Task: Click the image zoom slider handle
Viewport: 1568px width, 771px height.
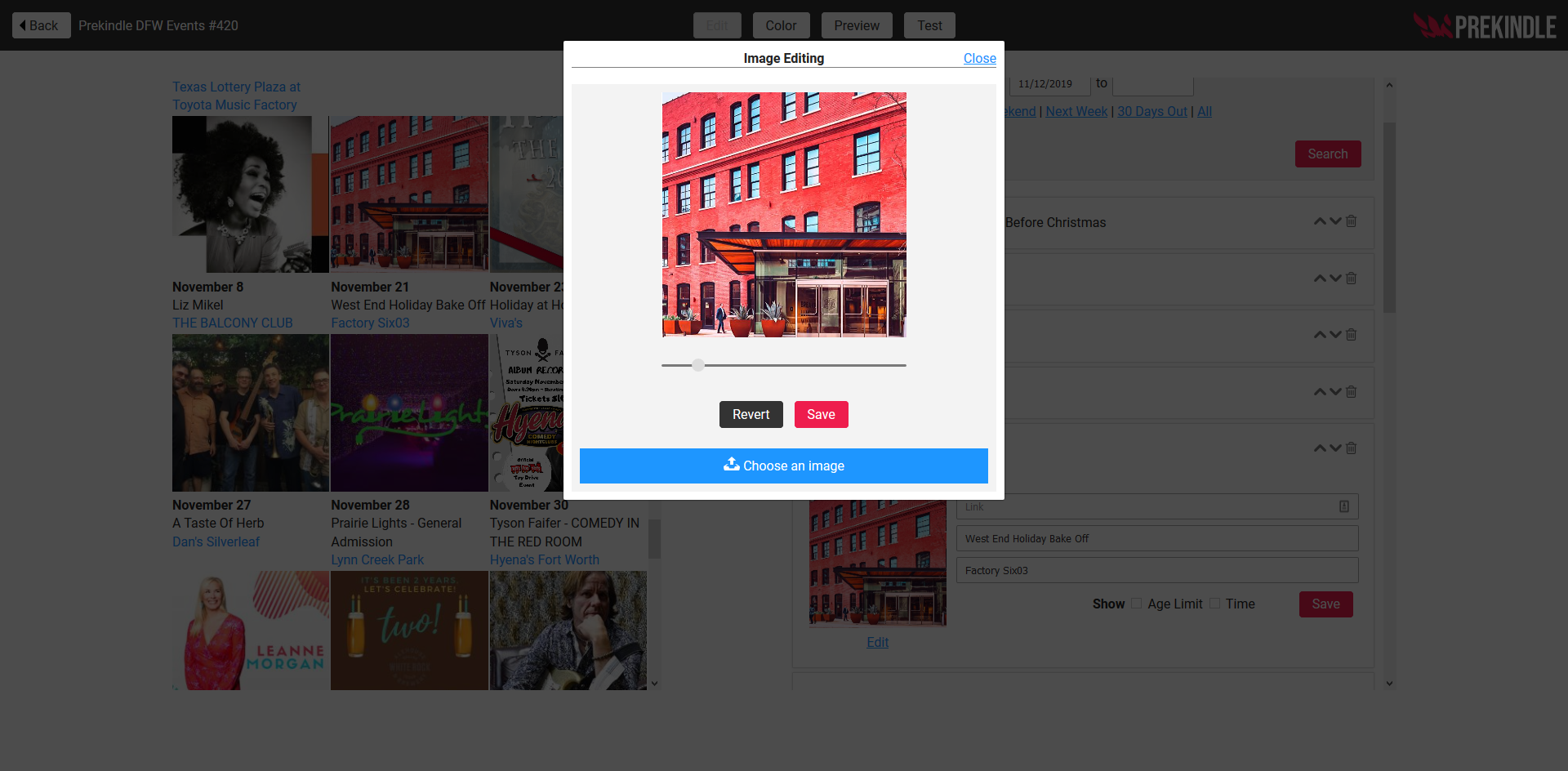Action: pyautogui.click(x=697, y=365)
